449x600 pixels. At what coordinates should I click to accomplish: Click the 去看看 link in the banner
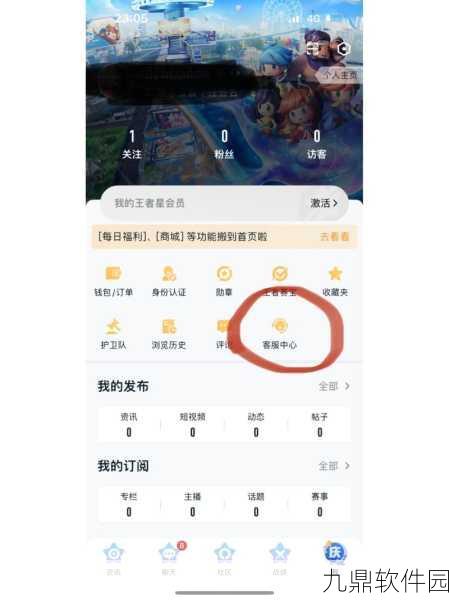coord(335,237)
